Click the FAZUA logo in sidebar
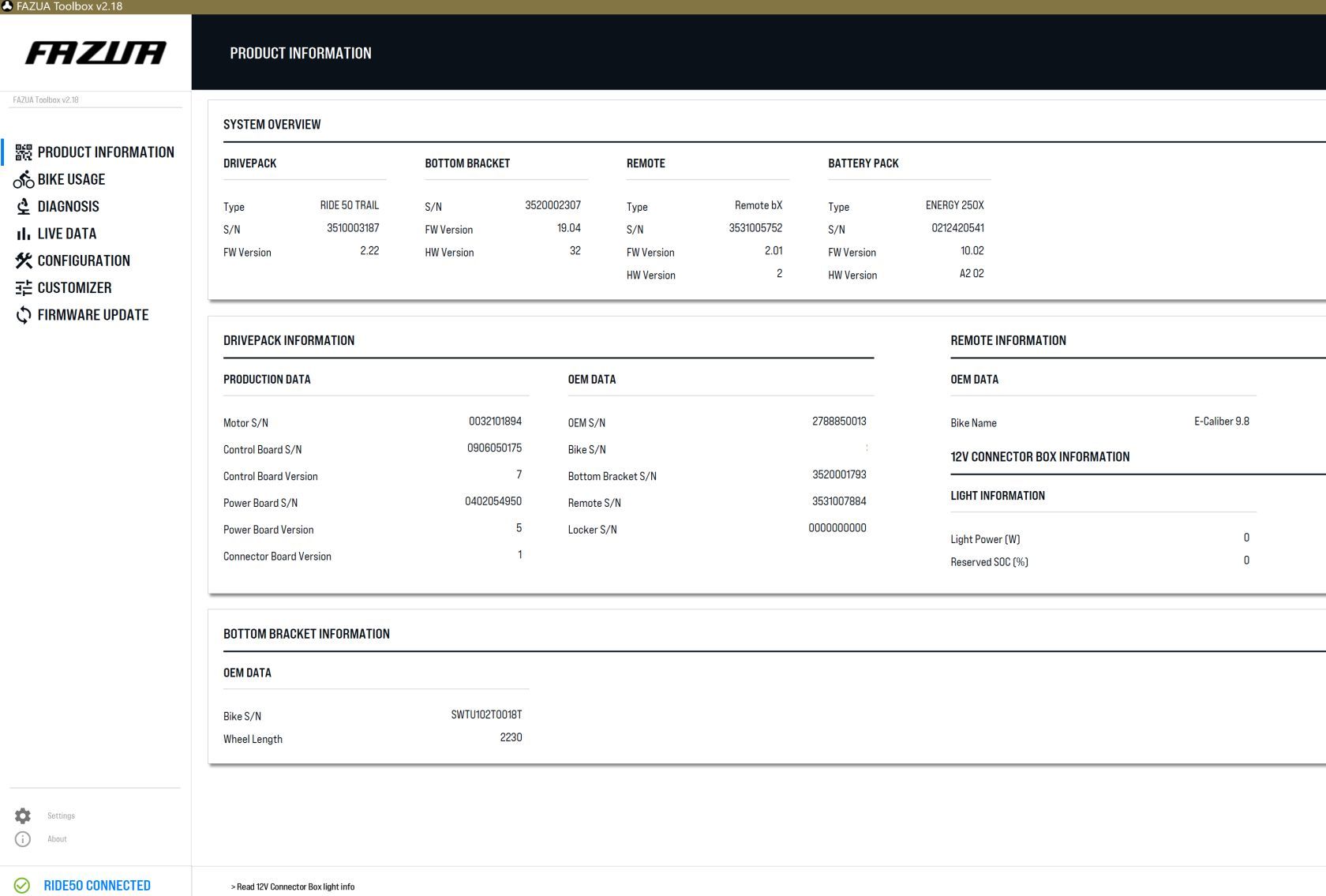 (96, 53)
